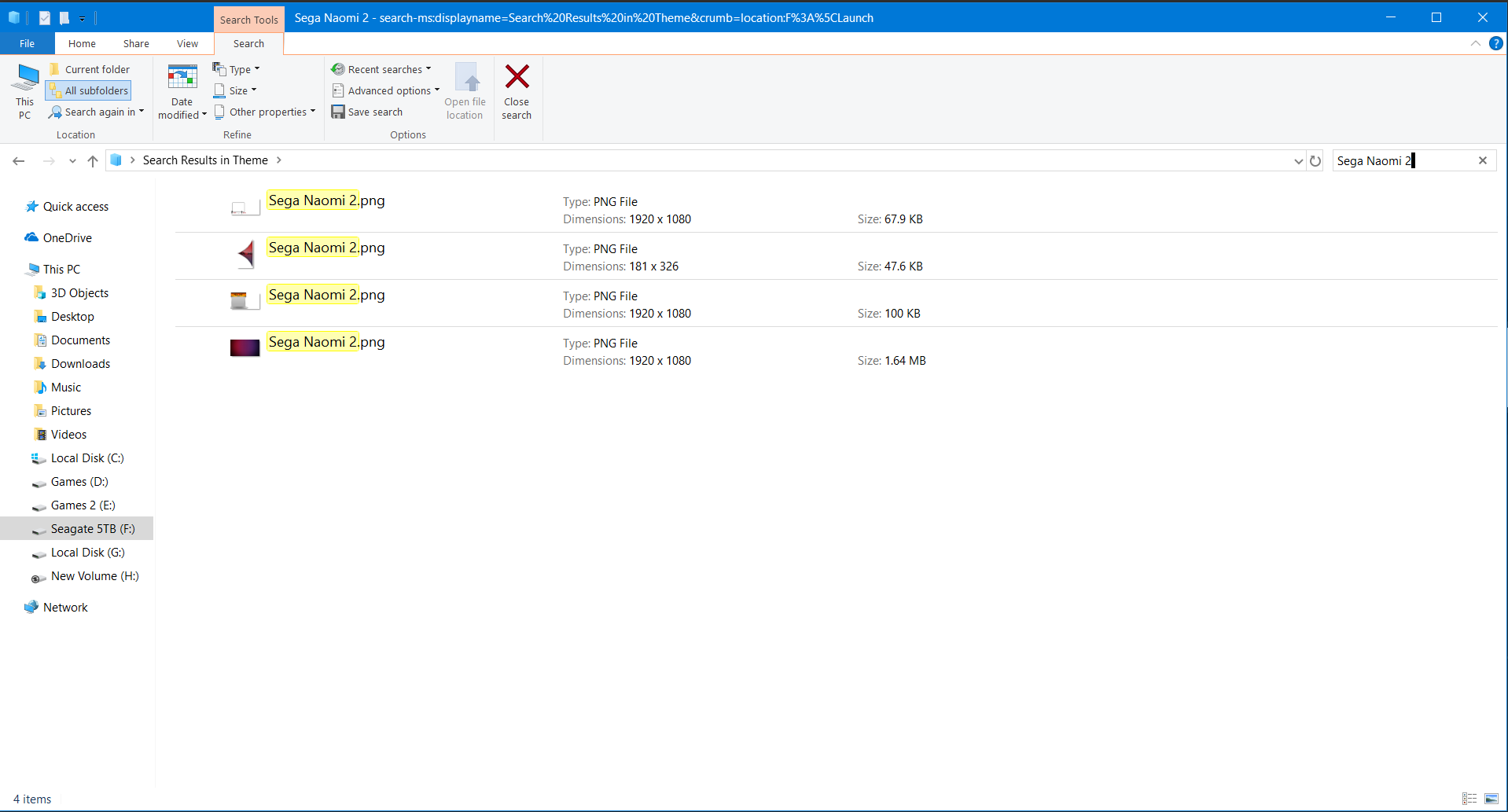This screenshot has height=812, width=1508.
Task: Open the File menu tab
Action: [x=27, y=43]
